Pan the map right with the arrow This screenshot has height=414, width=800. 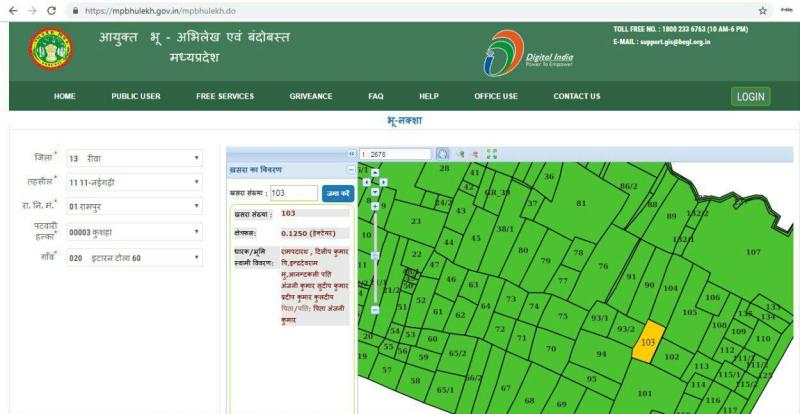click(x=384, y=182)
